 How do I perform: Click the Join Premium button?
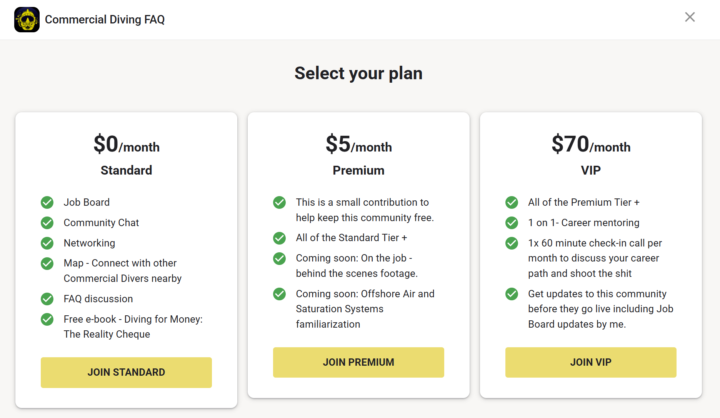(x=358, y=362)
